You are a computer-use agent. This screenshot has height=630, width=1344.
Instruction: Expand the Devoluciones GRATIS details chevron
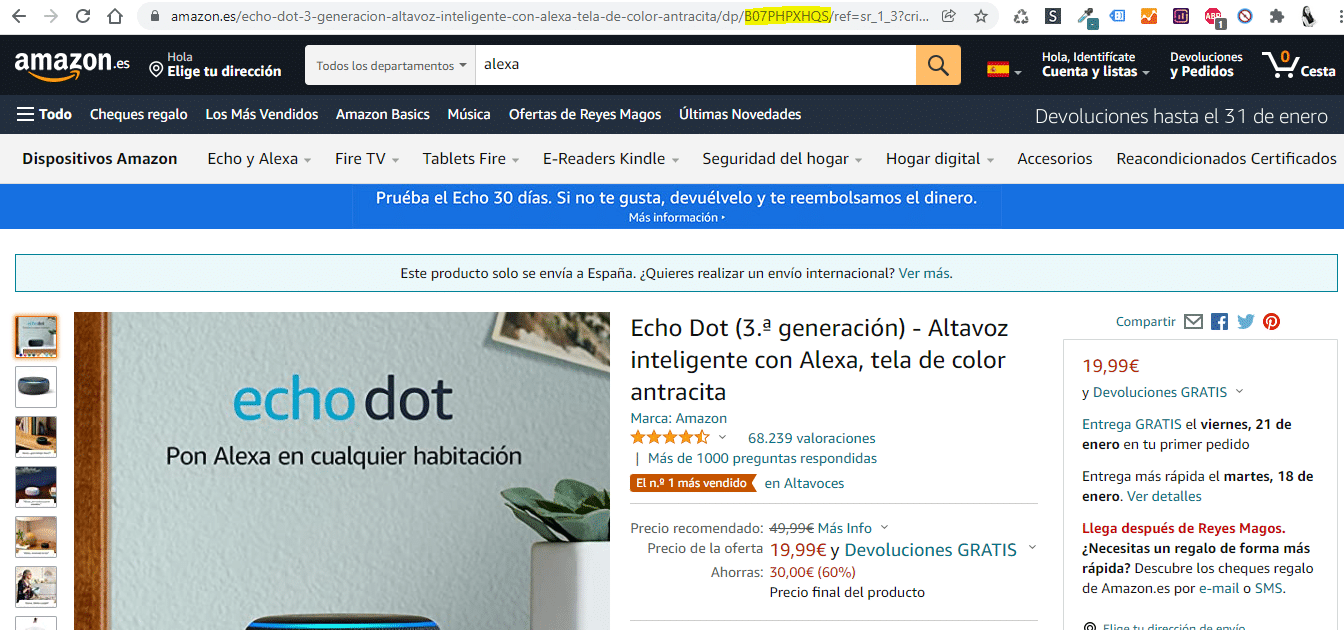click(x=1239, y=392)
